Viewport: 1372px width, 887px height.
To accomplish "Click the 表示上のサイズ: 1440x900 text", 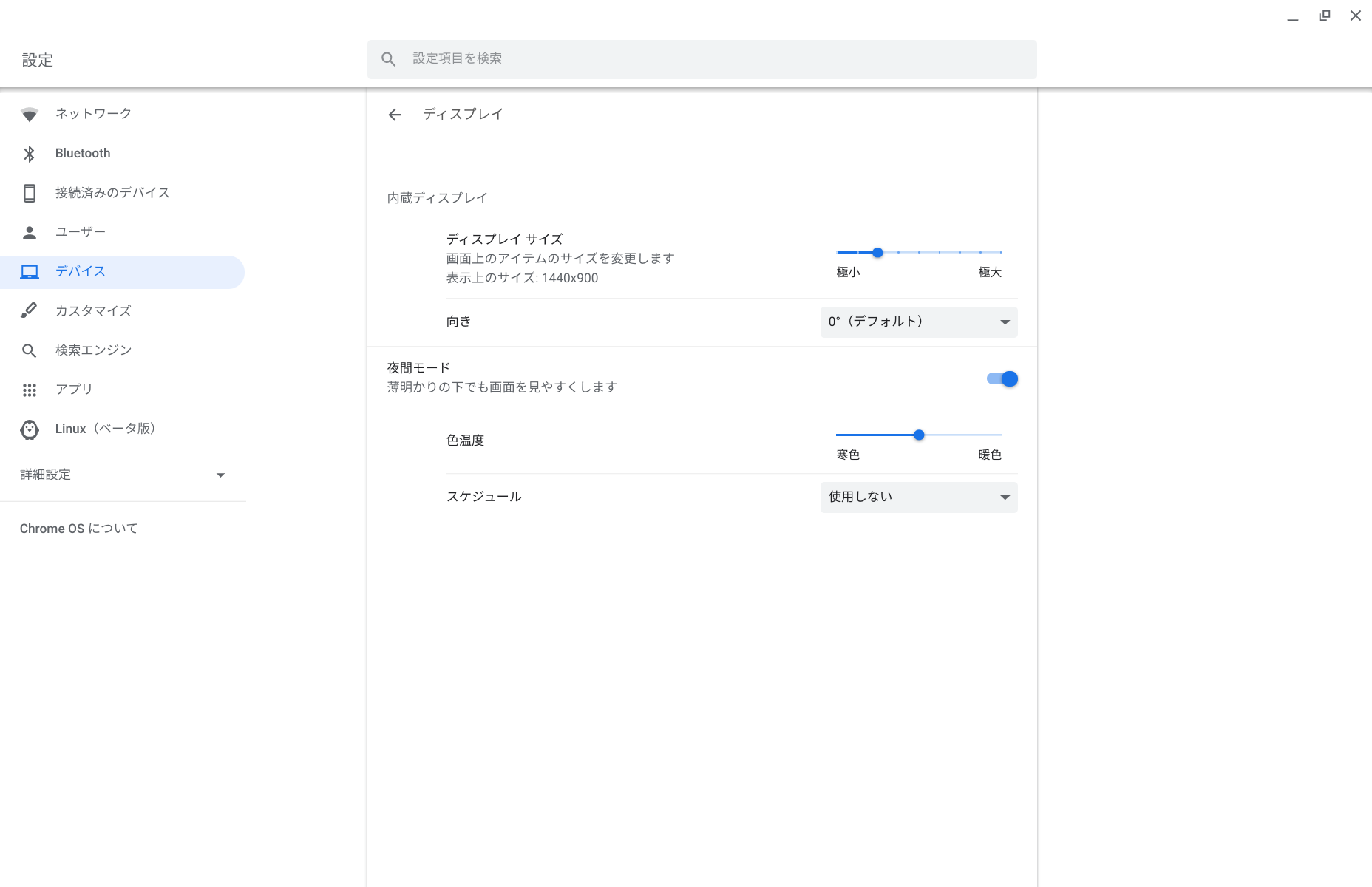I will tap(523, 278).
